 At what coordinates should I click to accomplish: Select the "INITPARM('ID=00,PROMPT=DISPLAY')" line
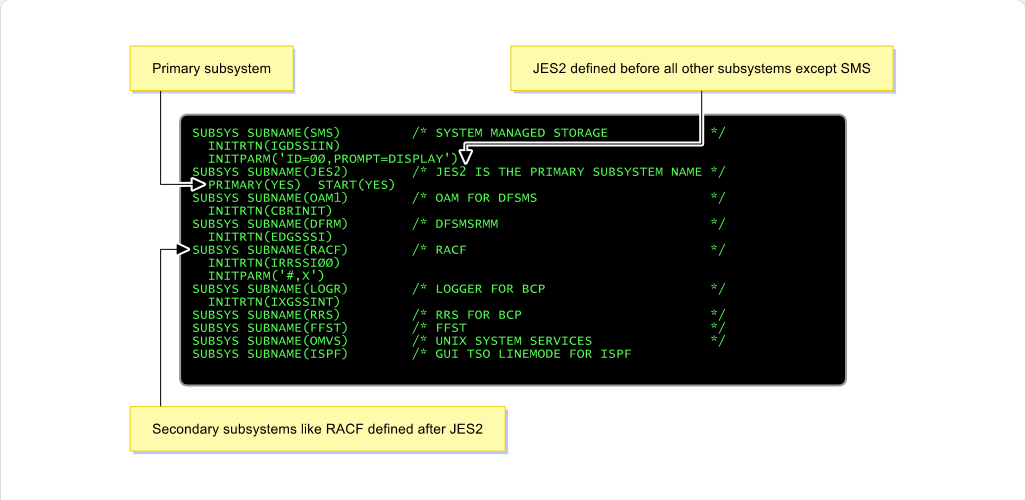point(333,159)
